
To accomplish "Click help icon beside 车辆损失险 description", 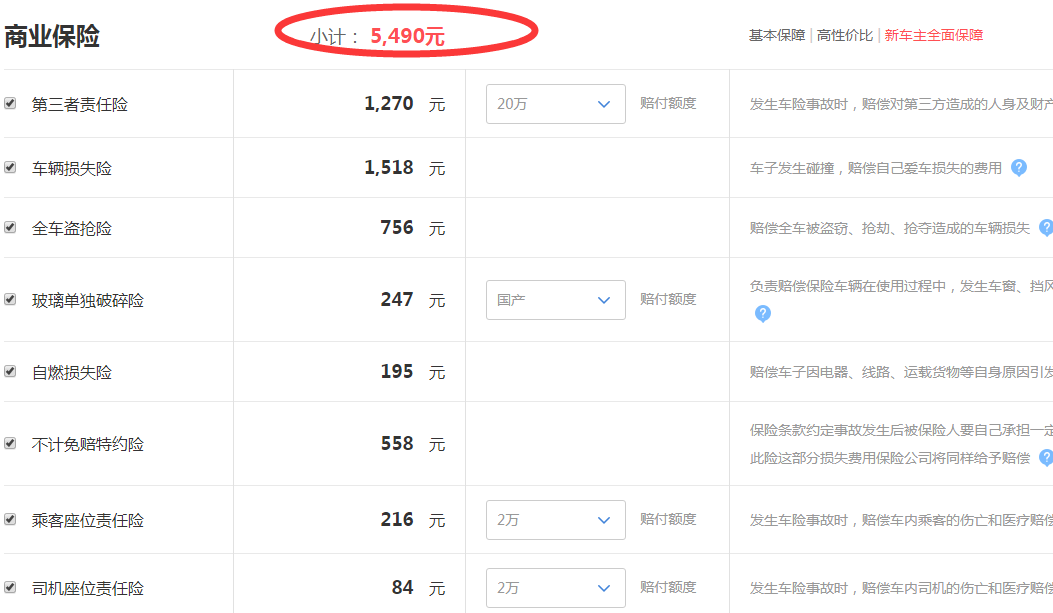I will [1019, 168].
